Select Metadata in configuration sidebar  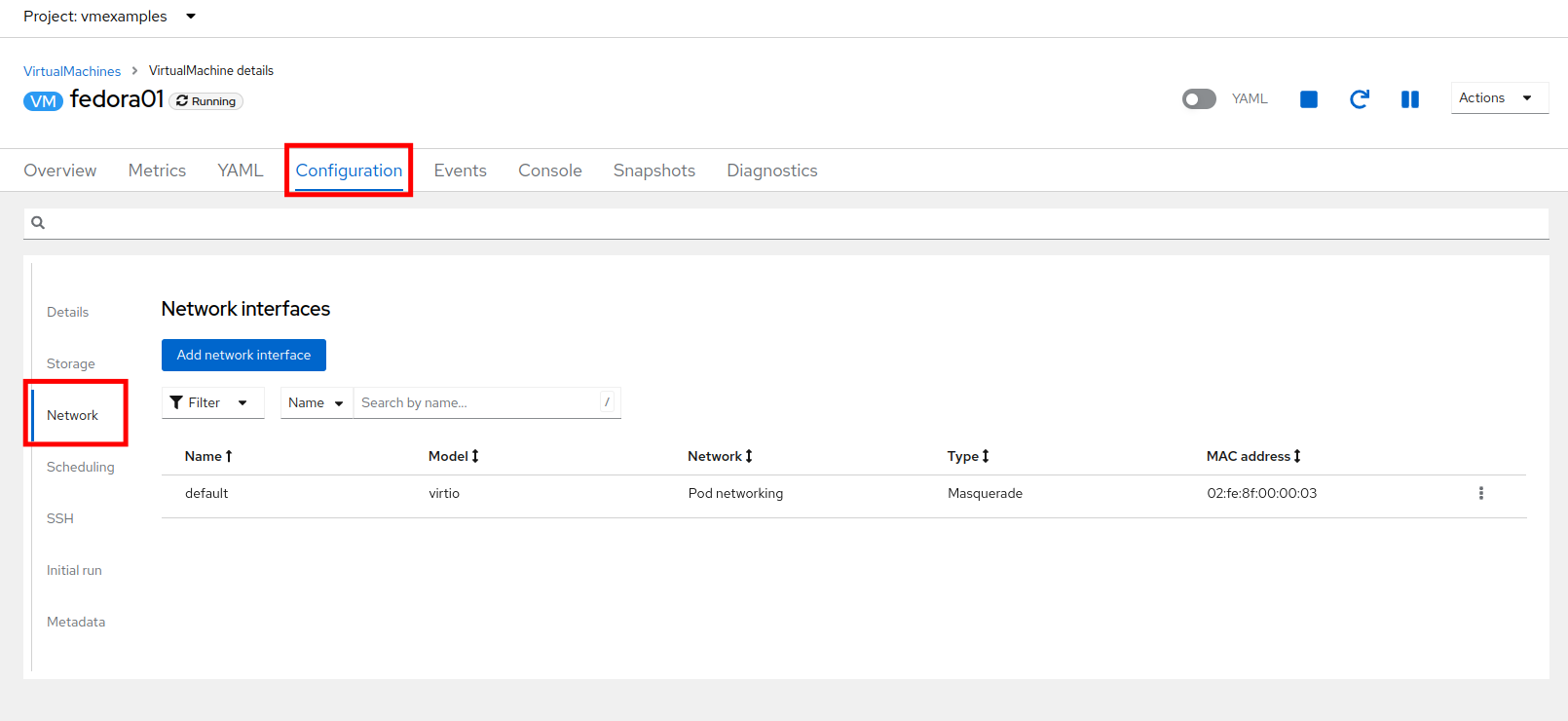pyautogui.click(x=76, y=622)
